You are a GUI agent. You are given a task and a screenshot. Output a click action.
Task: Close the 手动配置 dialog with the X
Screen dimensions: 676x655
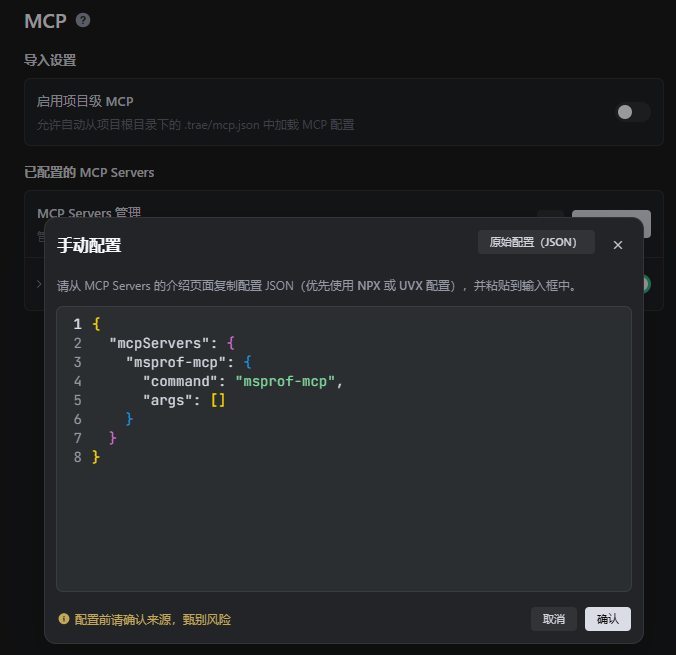tap(617, 245)
